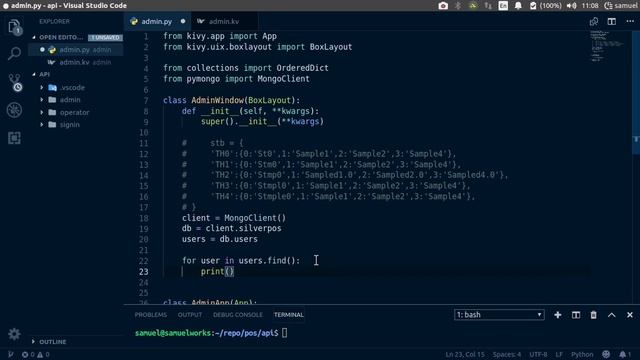Switch to the Problems panel tab

(x=151, y=315)
